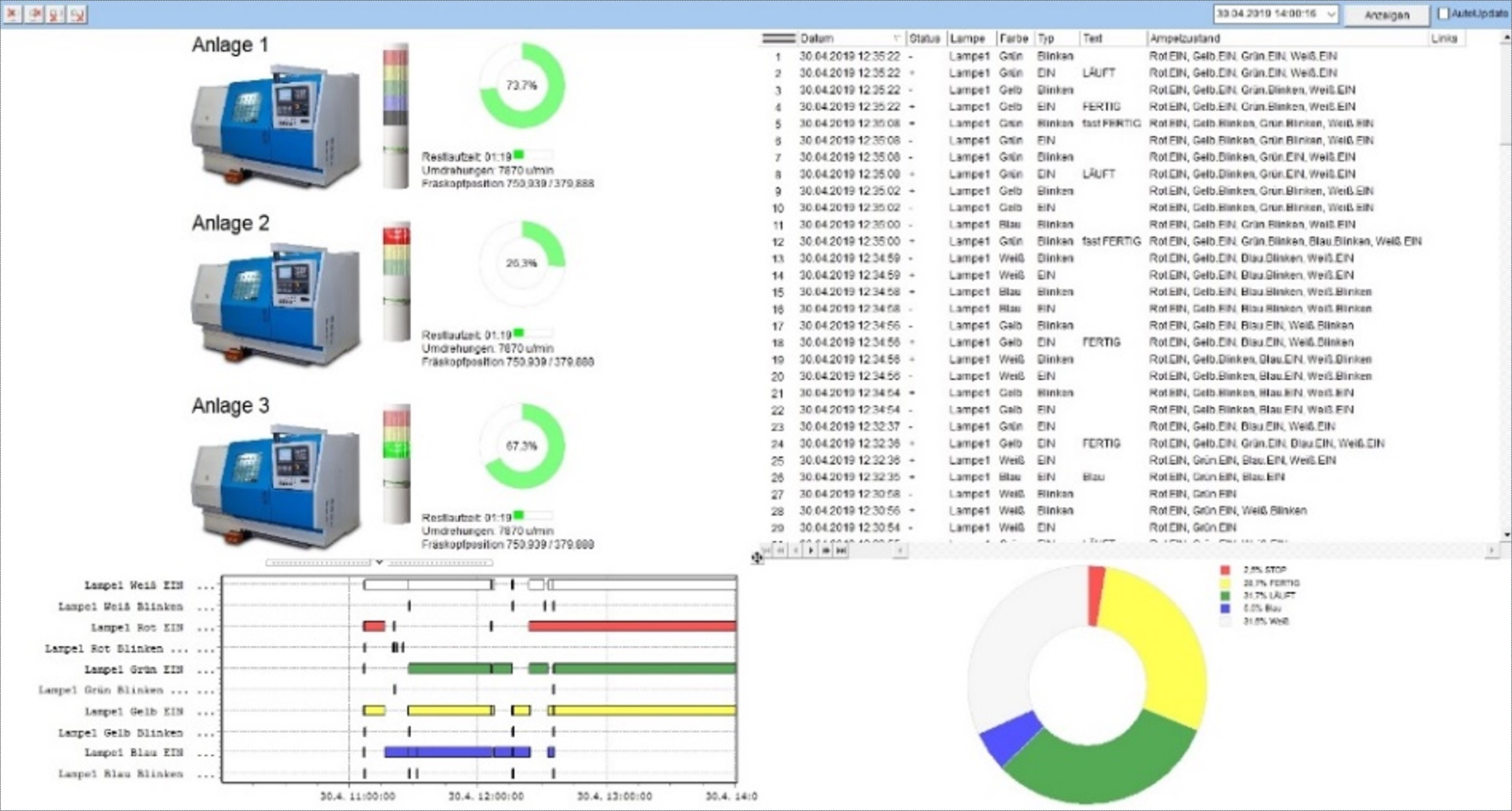Viewport: 1512px width, 811px height.
Task: Jump to the first record using the navigation icon
Action: click(767, 551)
